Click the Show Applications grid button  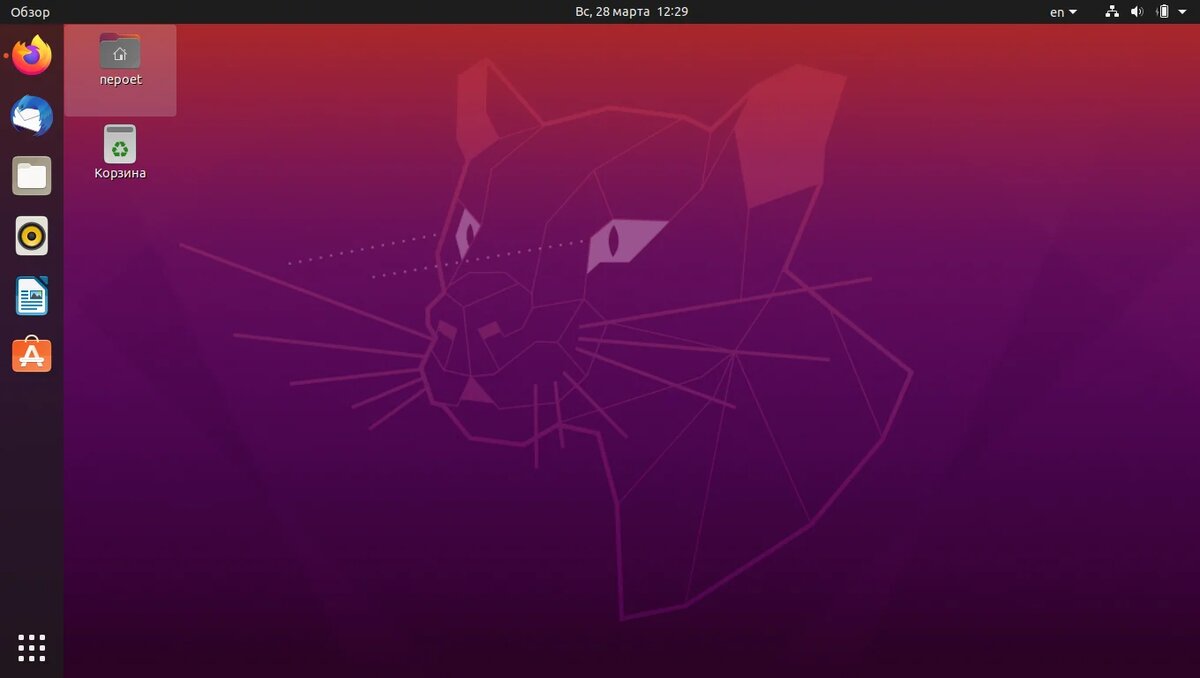point(31,648)
